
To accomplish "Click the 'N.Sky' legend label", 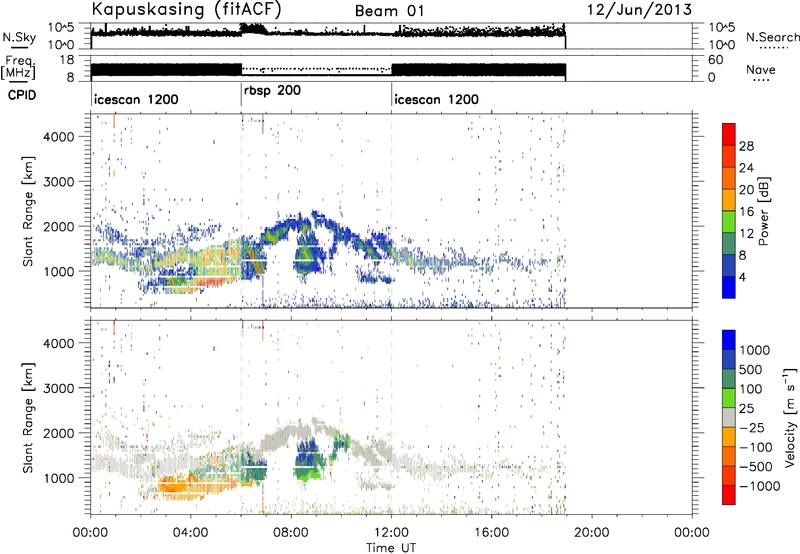I will (x=19, y=37).
